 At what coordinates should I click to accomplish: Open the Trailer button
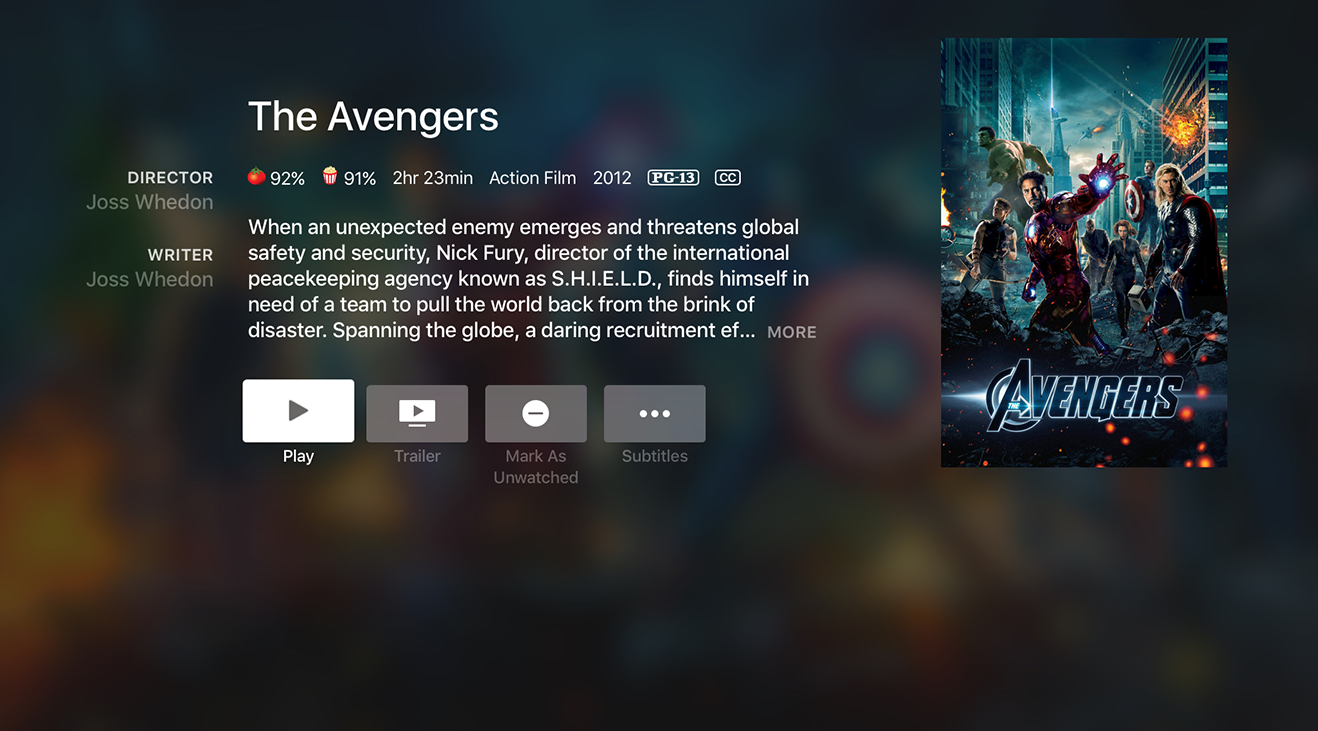point(417,413)
